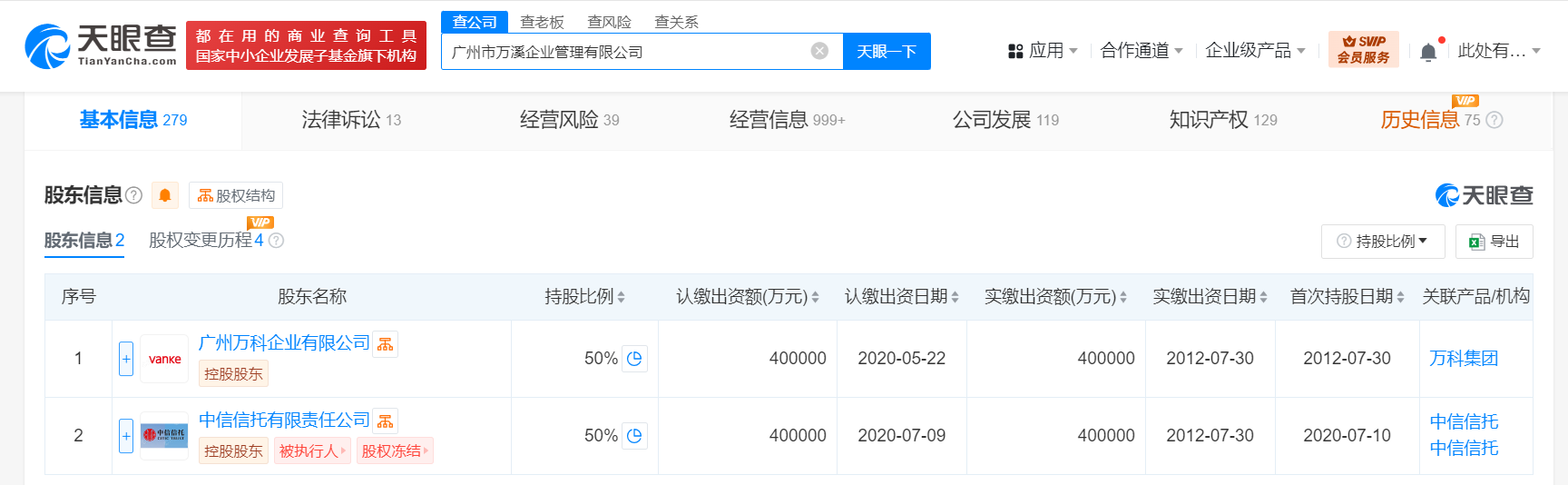This screenshot has width=1568, height=485.
Task: Expand row 1 广州万科 plus button
Action: [x=126, y=359]
